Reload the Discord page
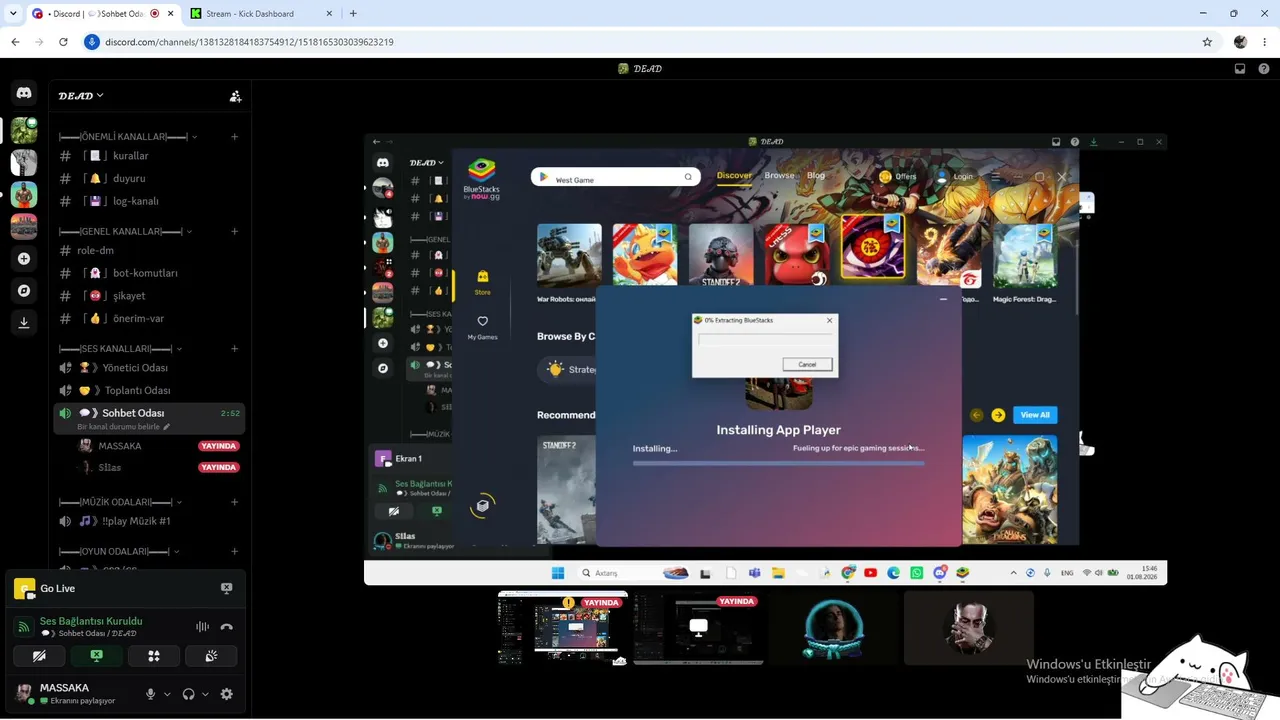The height and width of the screenshot is (720, 1280). point(63,42)
